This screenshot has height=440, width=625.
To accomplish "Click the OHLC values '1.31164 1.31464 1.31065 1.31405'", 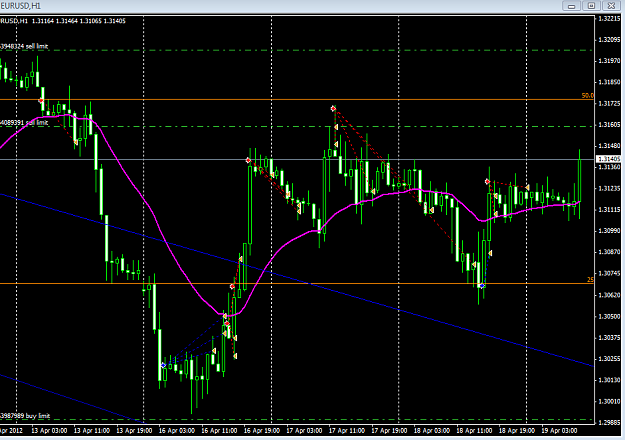I will pos(79,21).
